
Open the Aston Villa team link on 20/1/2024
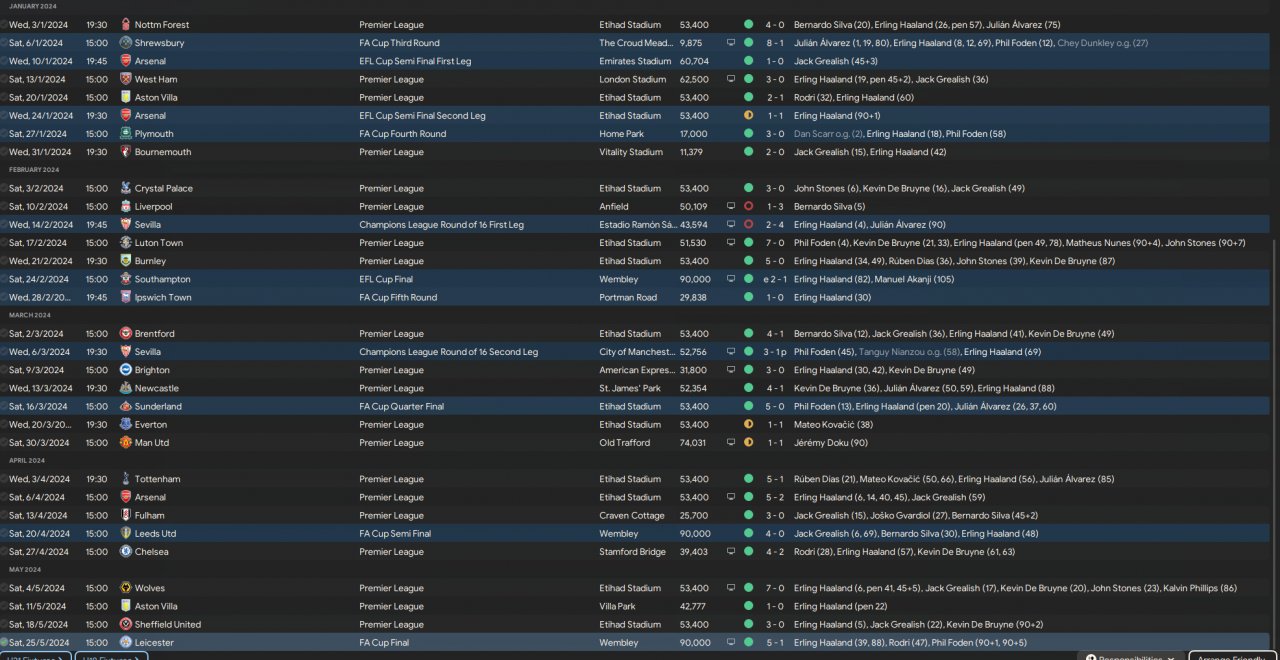pos(156,97)
